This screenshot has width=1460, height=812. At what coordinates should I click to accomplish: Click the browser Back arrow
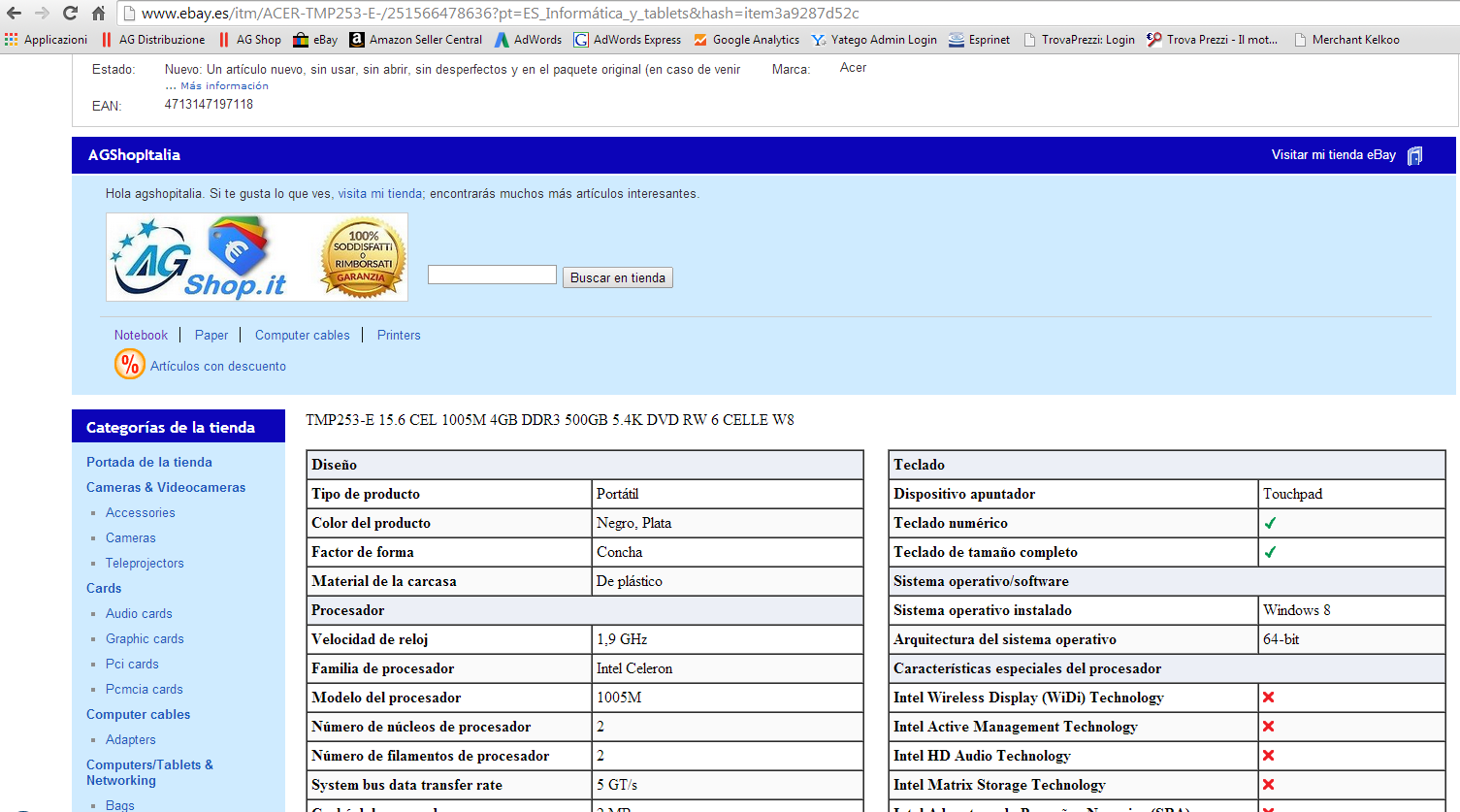point(14,14)
